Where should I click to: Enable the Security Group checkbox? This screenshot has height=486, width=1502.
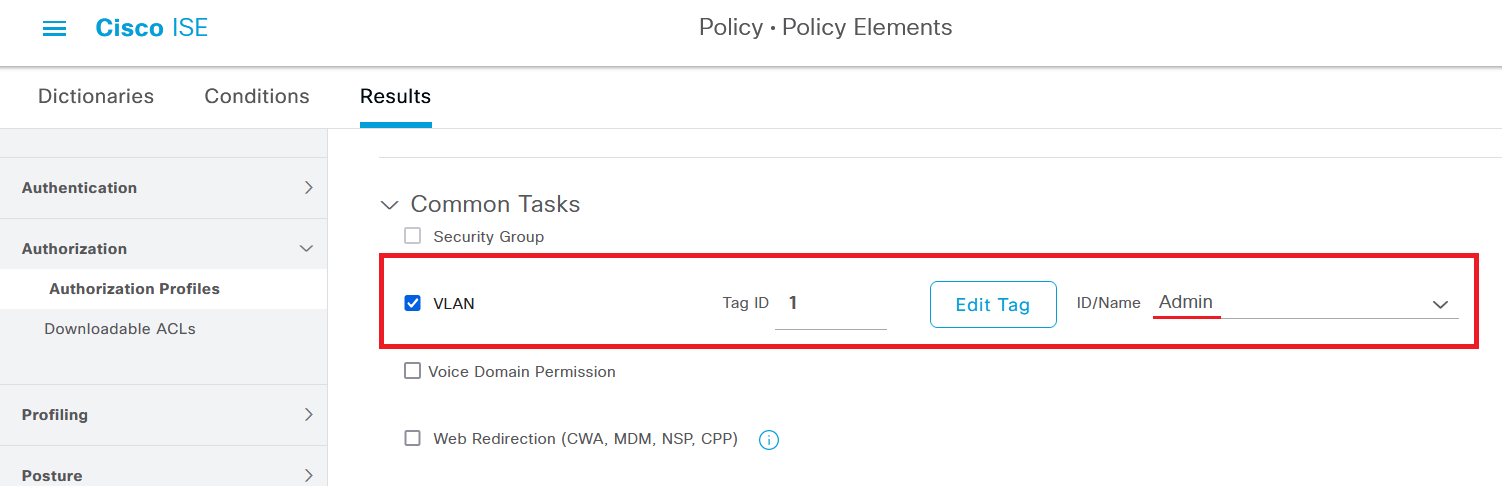[412, 237]
